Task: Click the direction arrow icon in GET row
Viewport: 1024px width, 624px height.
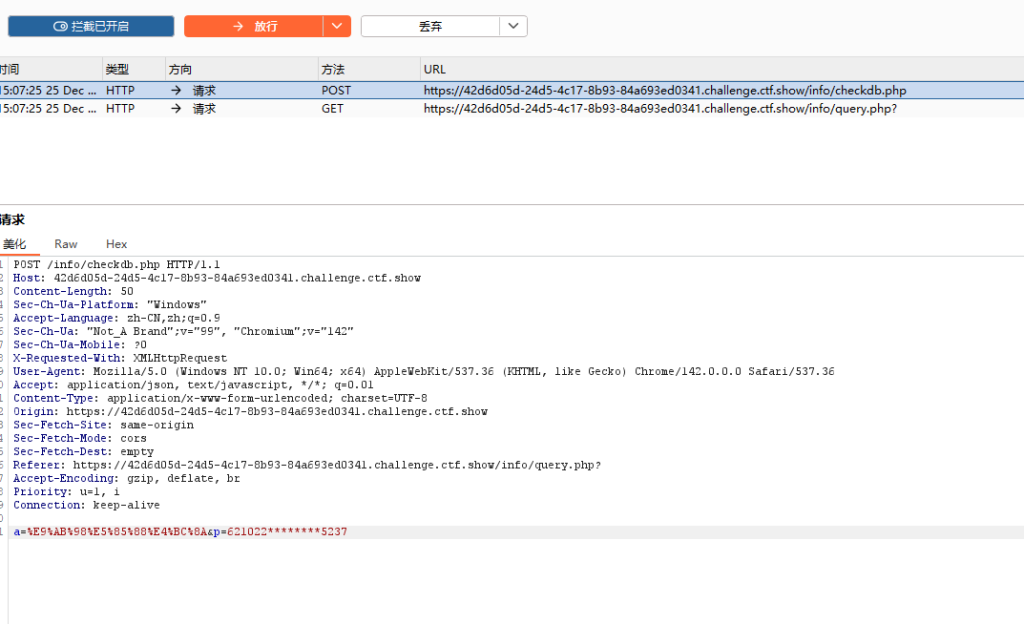Action: pos(176,108)
